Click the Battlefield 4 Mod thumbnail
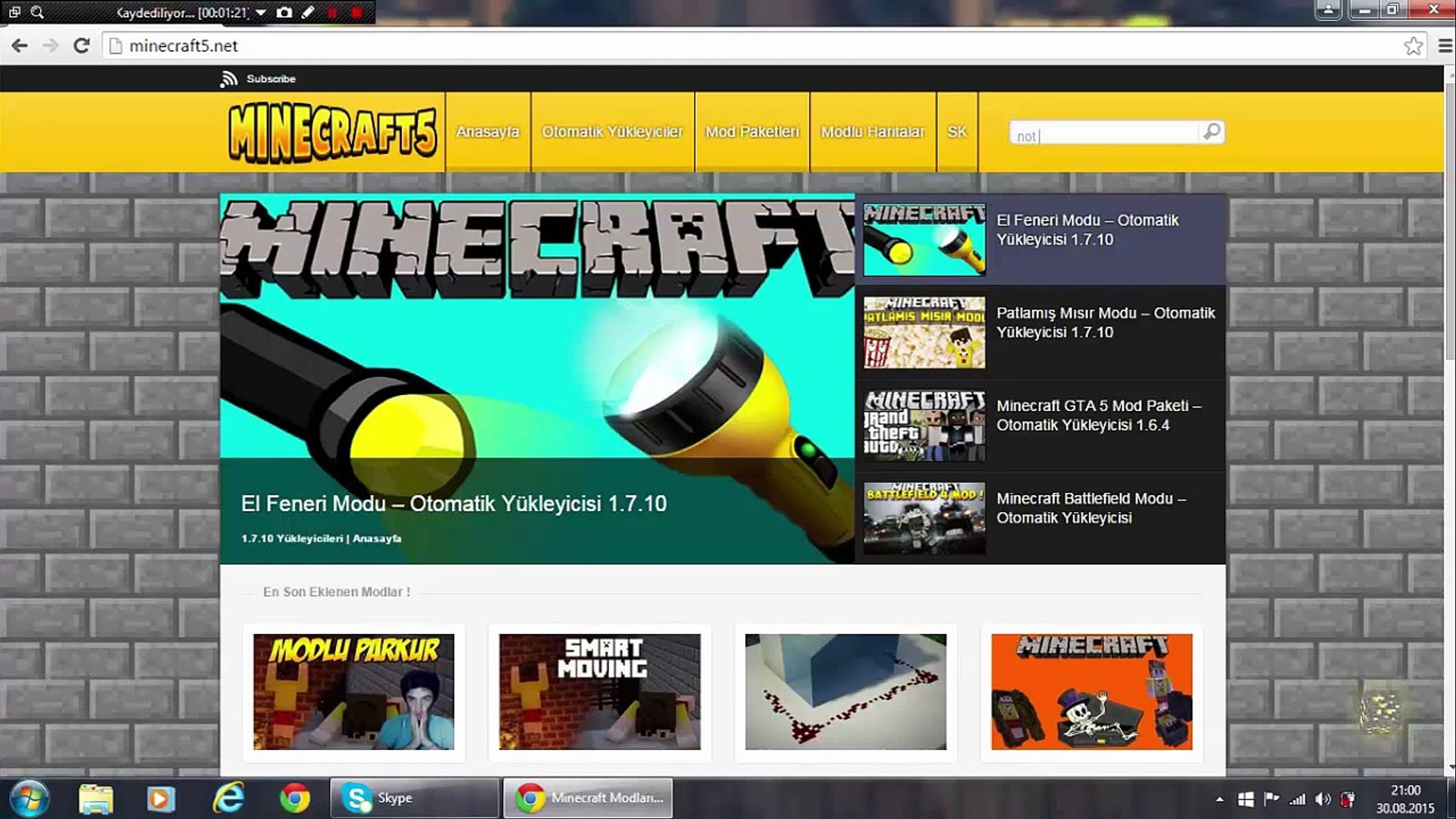The image size is (1456, 819). pyautogui.click(x=924, y=518)
